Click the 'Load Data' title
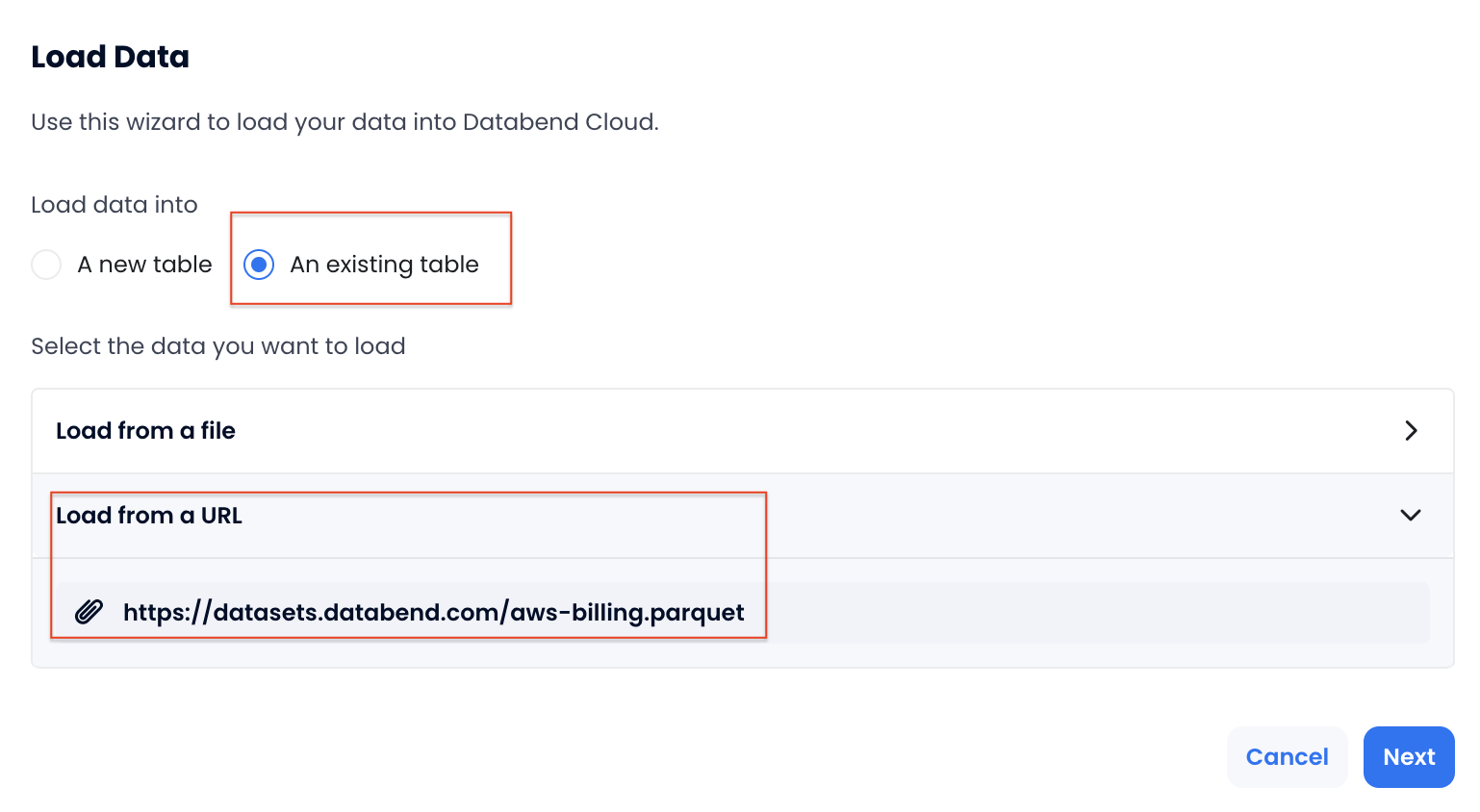 [x=110, y=57]
